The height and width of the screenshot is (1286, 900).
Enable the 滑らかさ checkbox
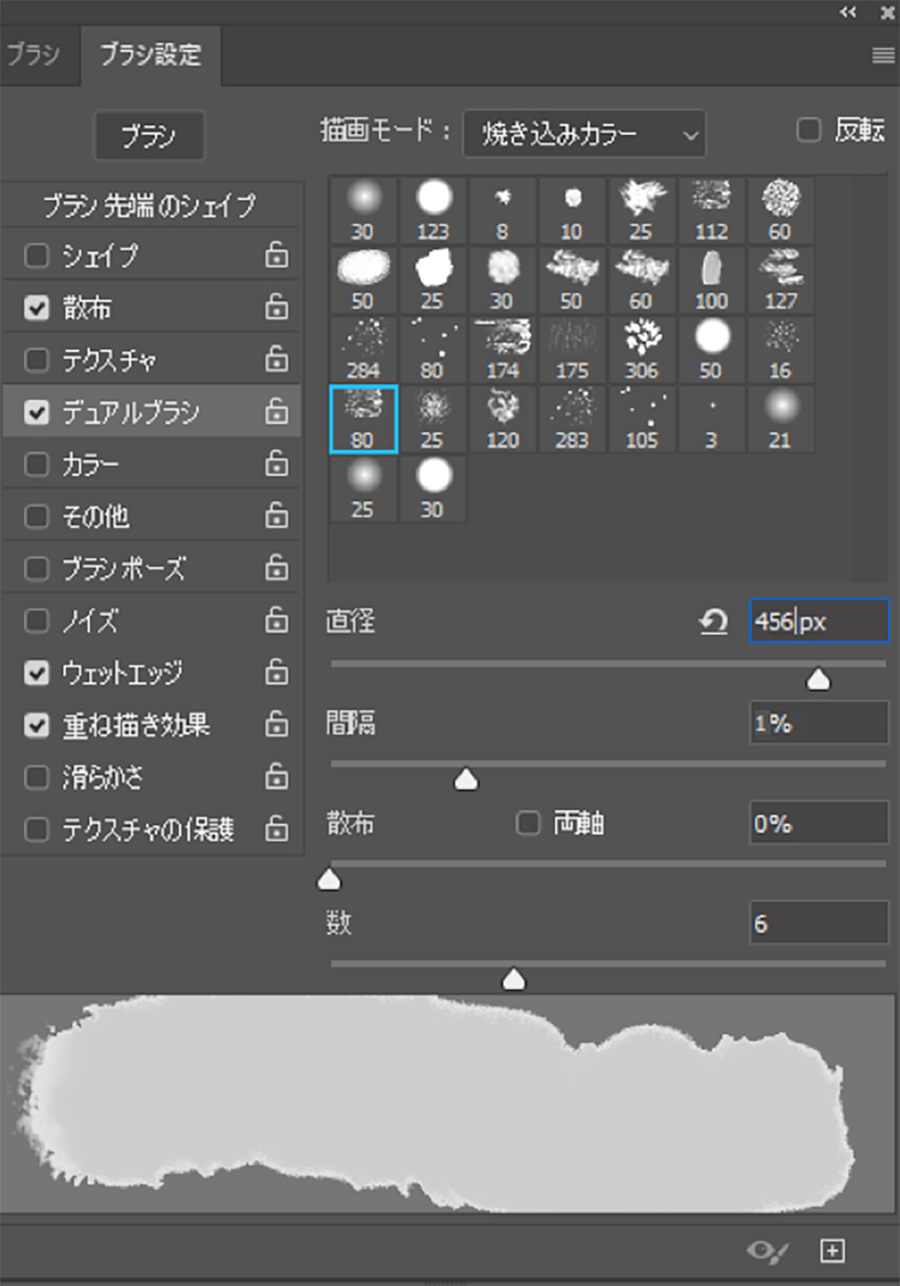click(x=36, y=777)
